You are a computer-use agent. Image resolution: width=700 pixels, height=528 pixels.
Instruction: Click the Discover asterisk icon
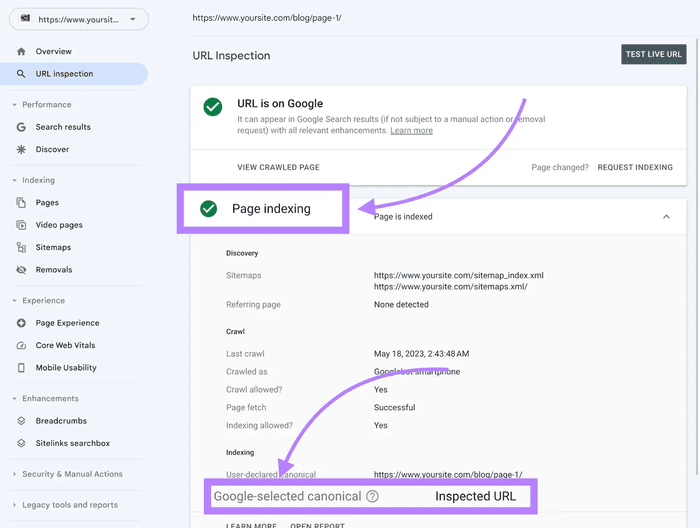(22, 149)
